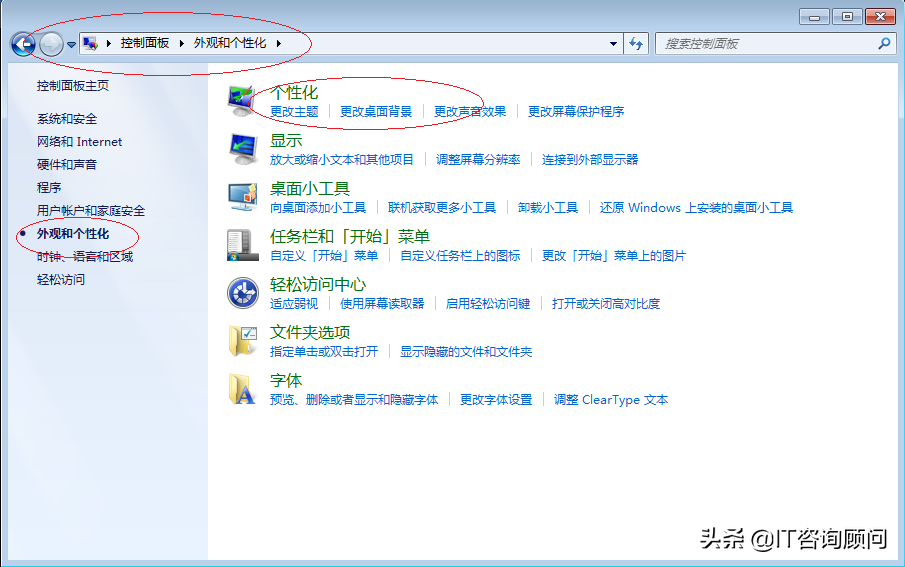This screenshot has height=567, width=905.
Task: Click the 轻松访问中心 round icon
Action: point(242,293)
